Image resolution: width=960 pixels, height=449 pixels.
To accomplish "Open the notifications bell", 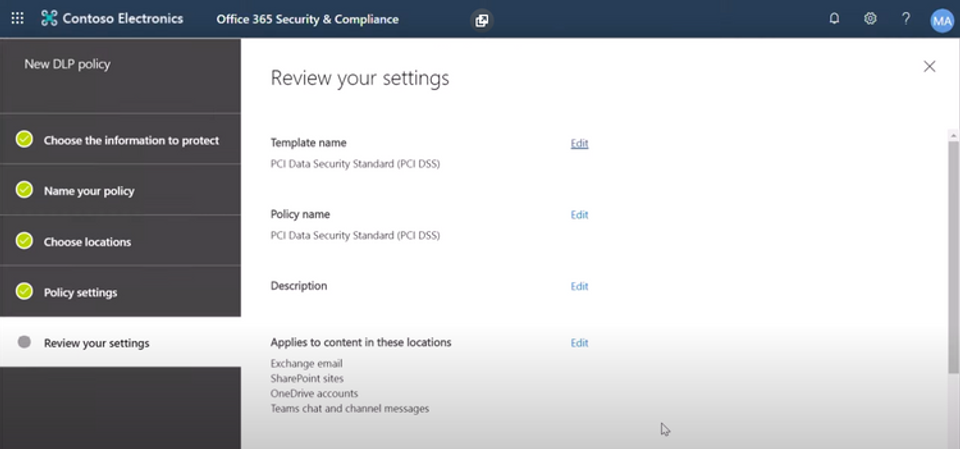I will tap(834, 18).
